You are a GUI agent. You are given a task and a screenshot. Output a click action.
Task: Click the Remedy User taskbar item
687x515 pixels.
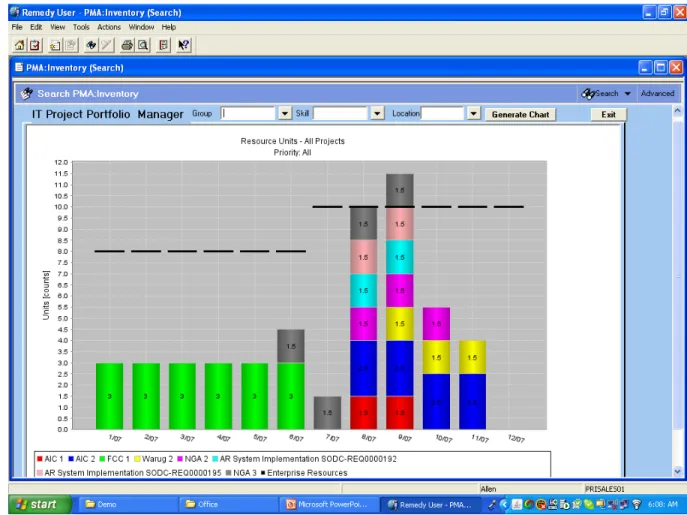tap(429, 504)
